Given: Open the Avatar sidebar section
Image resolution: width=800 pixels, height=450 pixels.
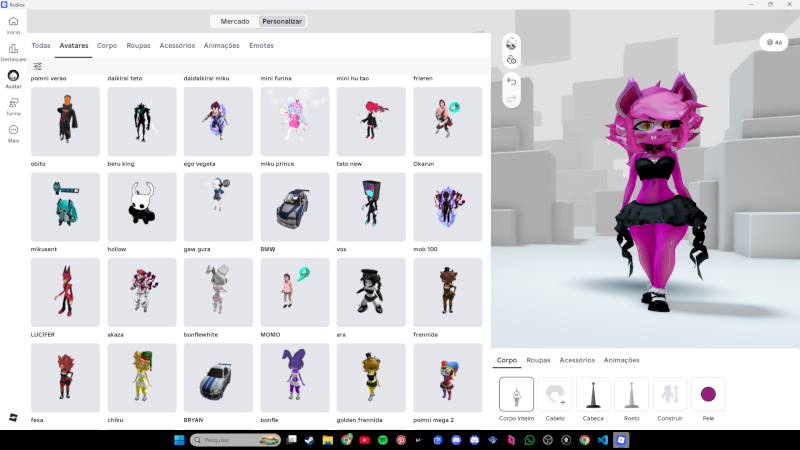Looking at the screenshot, I should pyautogui.click(x=13, y=79).
